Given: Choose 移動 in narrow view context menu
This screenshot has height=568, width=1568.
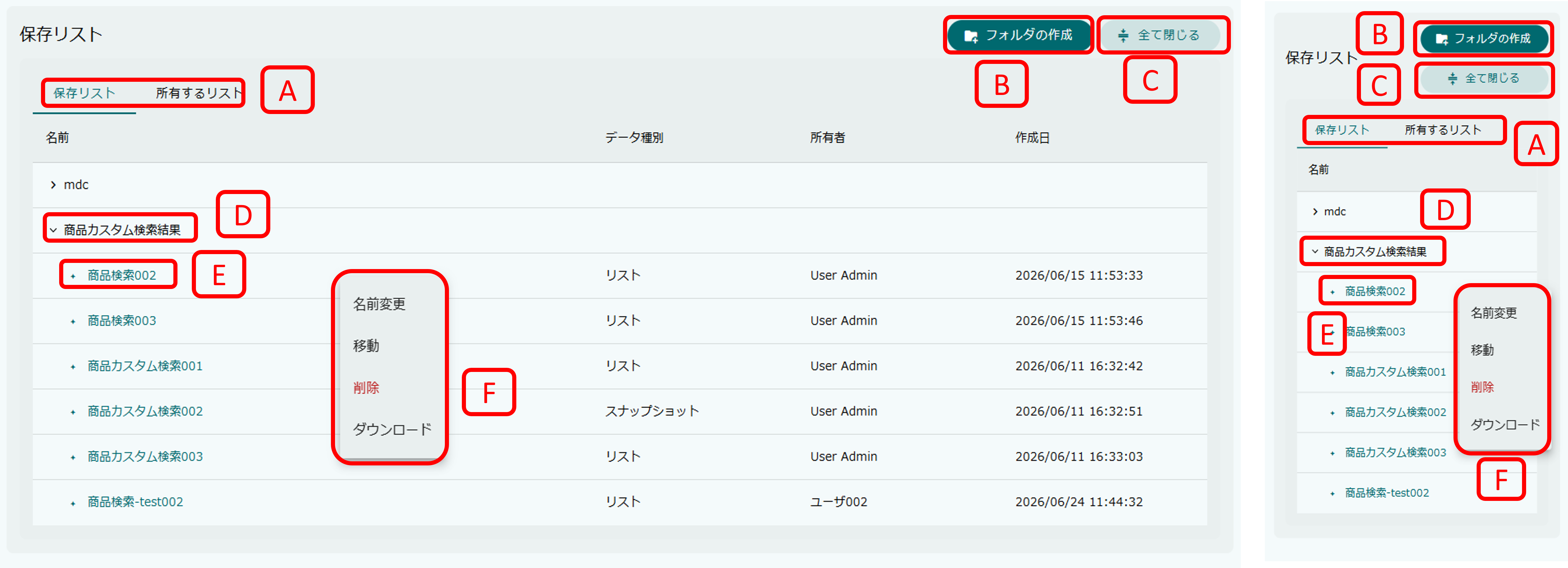Looking at the screenshot, I should point(1482,350).
